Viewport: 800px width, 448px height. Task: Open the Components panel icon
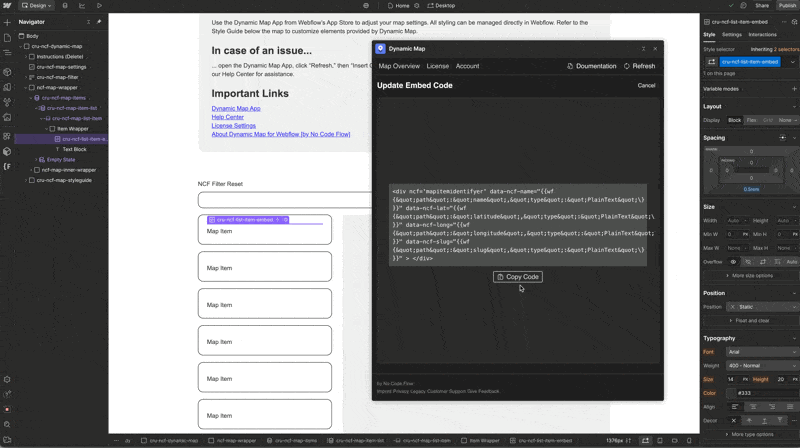point(7,72)
